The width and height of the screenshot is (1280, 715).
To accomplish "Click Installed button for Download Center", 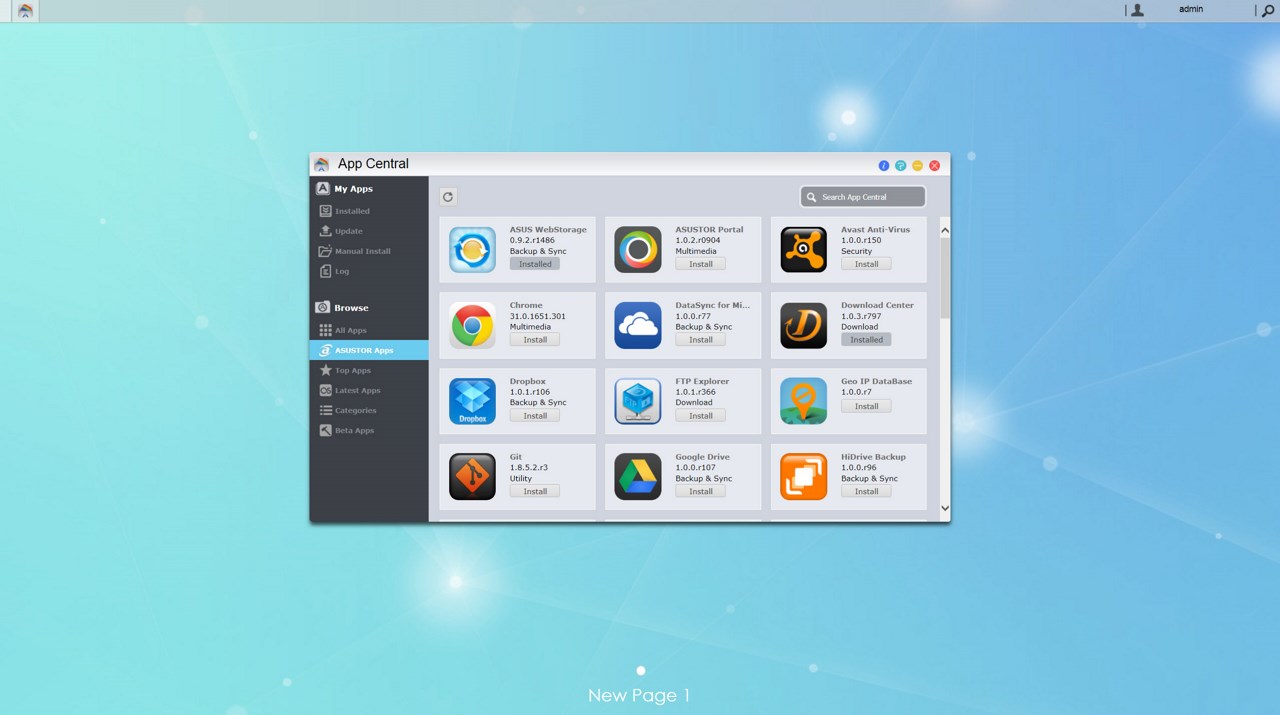I will coord(866,340).
